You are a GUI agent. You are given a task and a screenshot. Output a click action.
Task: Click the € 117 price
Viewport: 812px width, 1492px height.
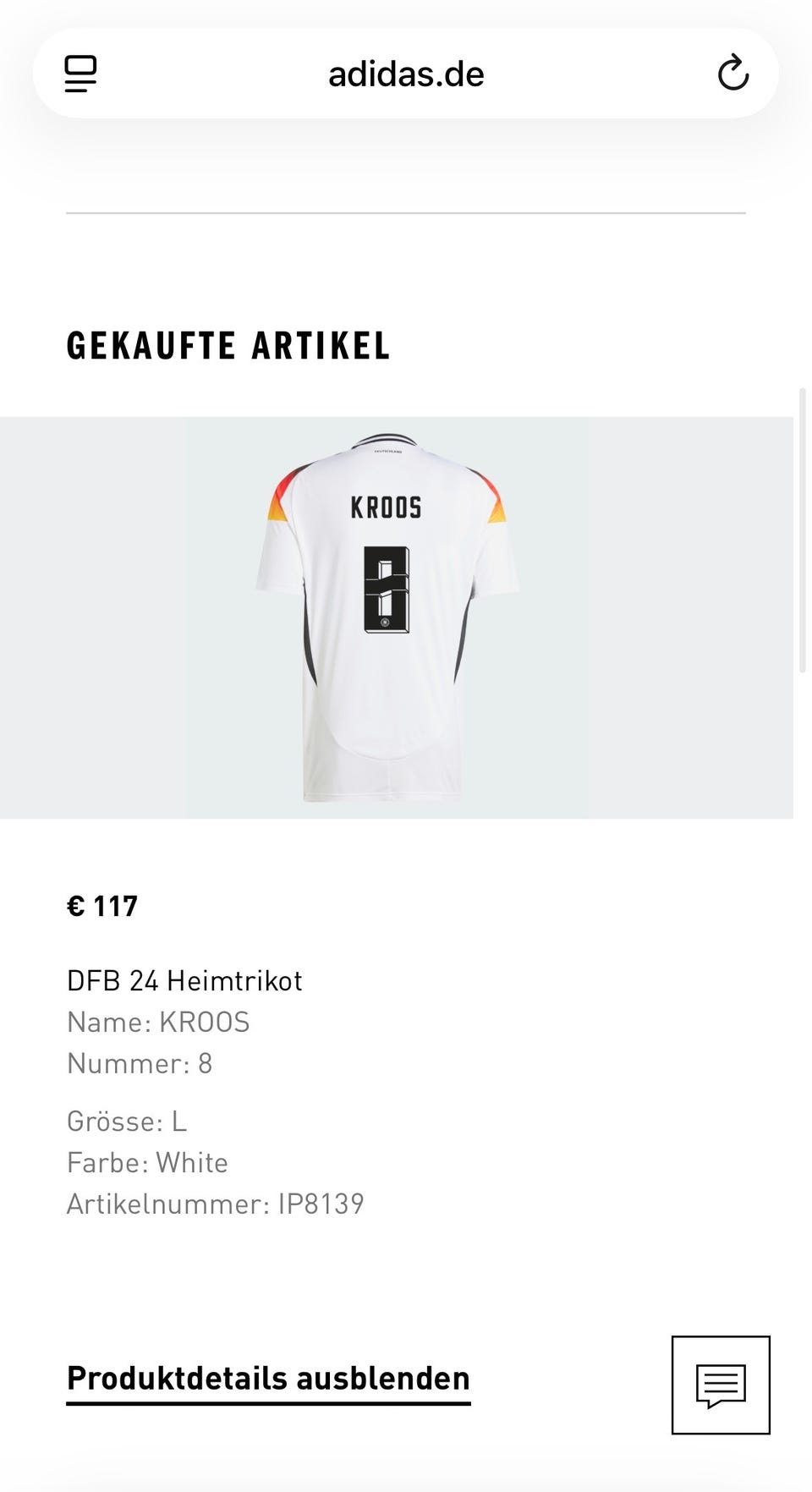coord(102,906)
